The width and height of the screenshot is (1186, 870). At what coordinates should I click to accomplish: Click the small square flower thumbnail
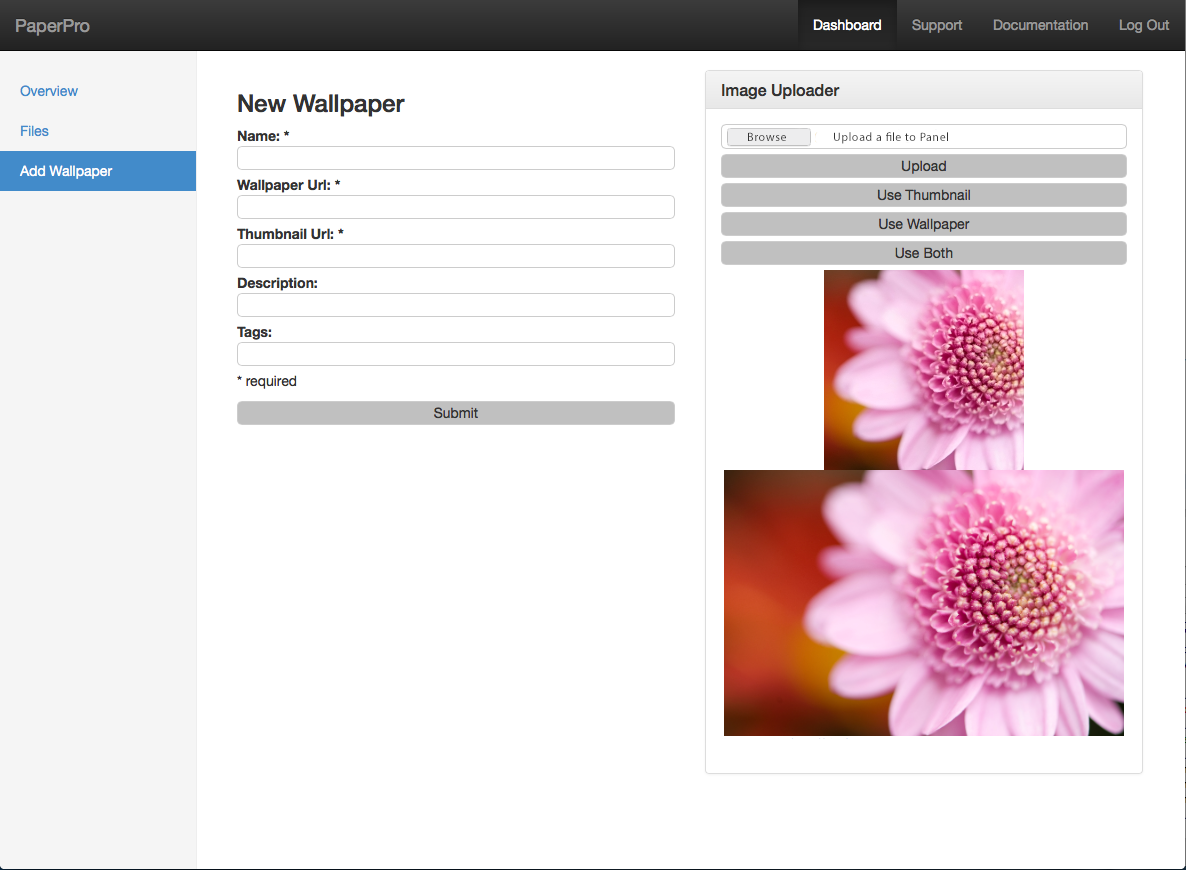[923, 369]
